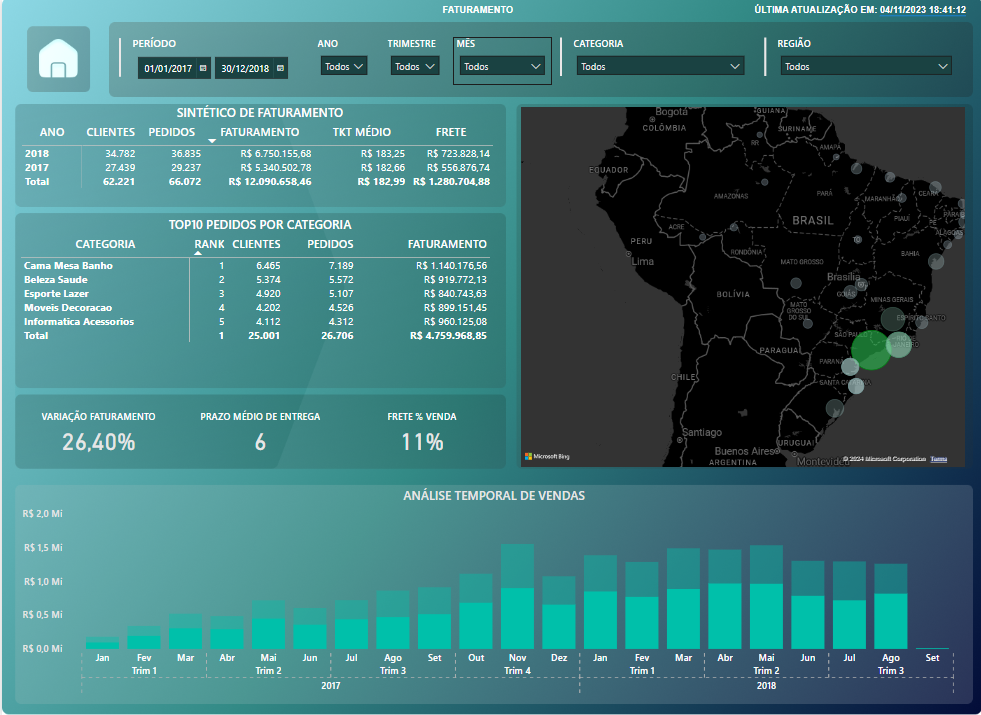The image size is (981, 715).
Task: Click the PEDIDOS column sort arrow indicator
Action: tap(212, 141)
